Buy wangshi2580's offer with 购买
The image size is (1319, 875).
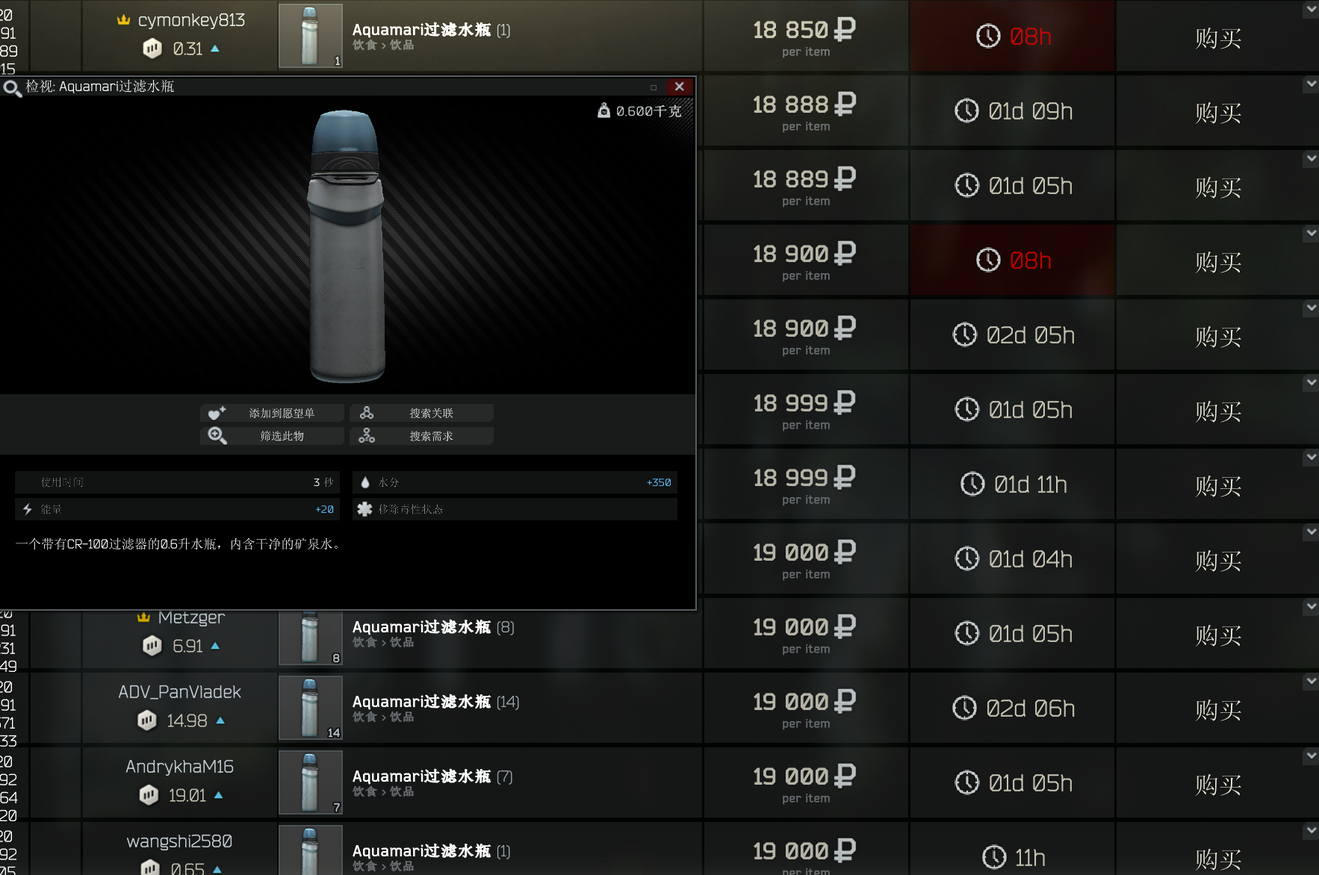point(1218,859)
